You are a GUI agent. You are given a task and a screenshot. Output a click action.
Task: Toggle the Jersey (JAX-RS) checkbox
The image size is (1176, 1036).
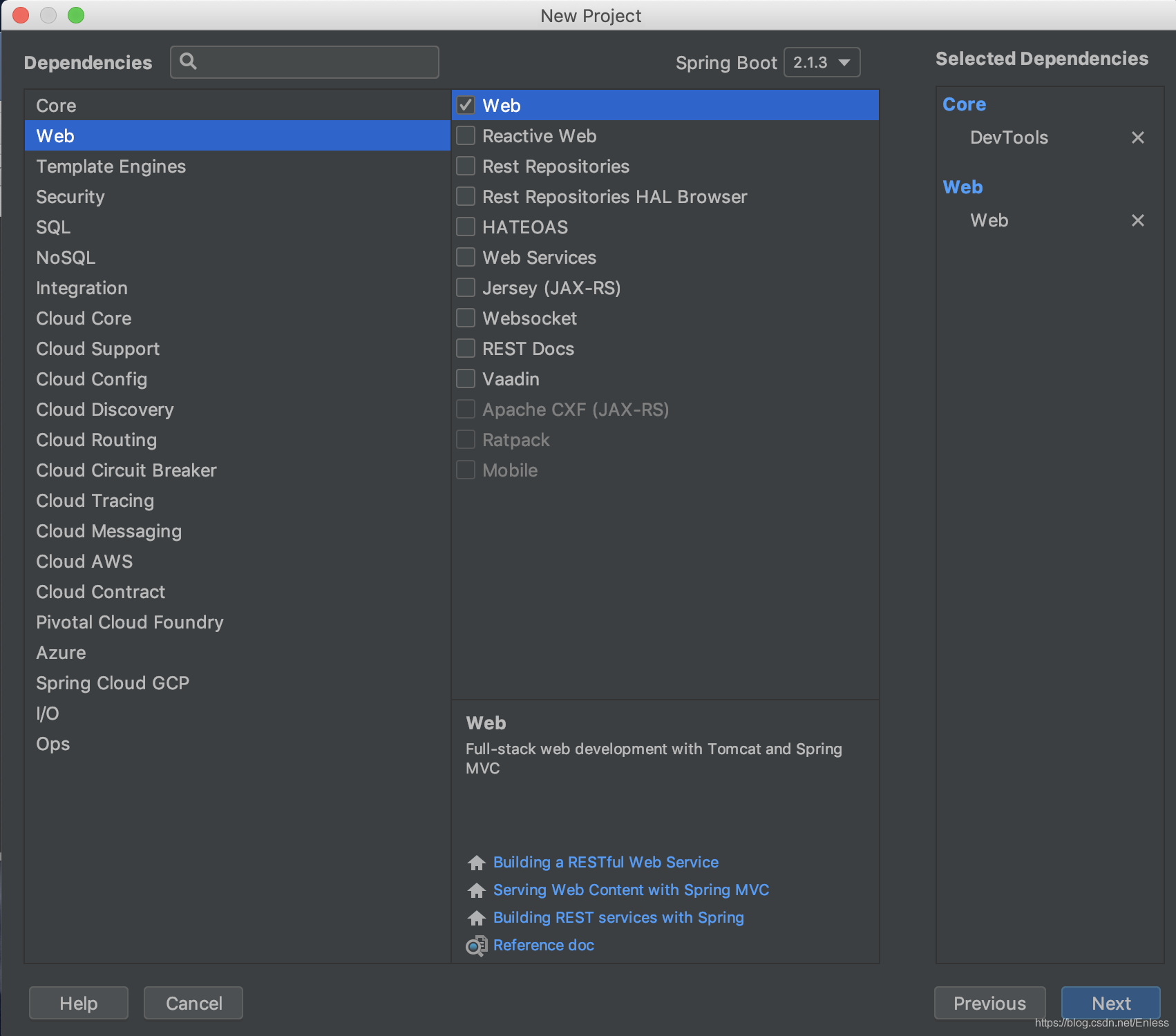tap(466, 287)
